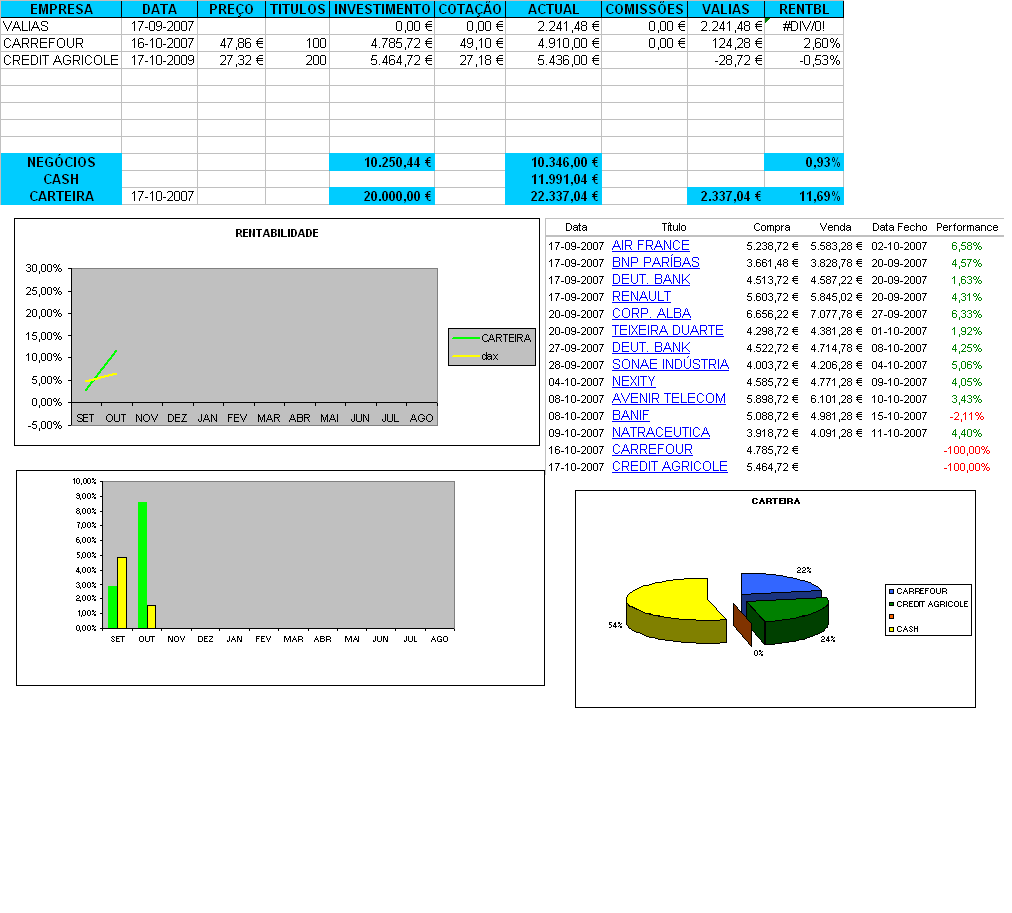Click the -2,11% performance value
This screenshot has height=913, width=1012.
click(x=967, y=416)
